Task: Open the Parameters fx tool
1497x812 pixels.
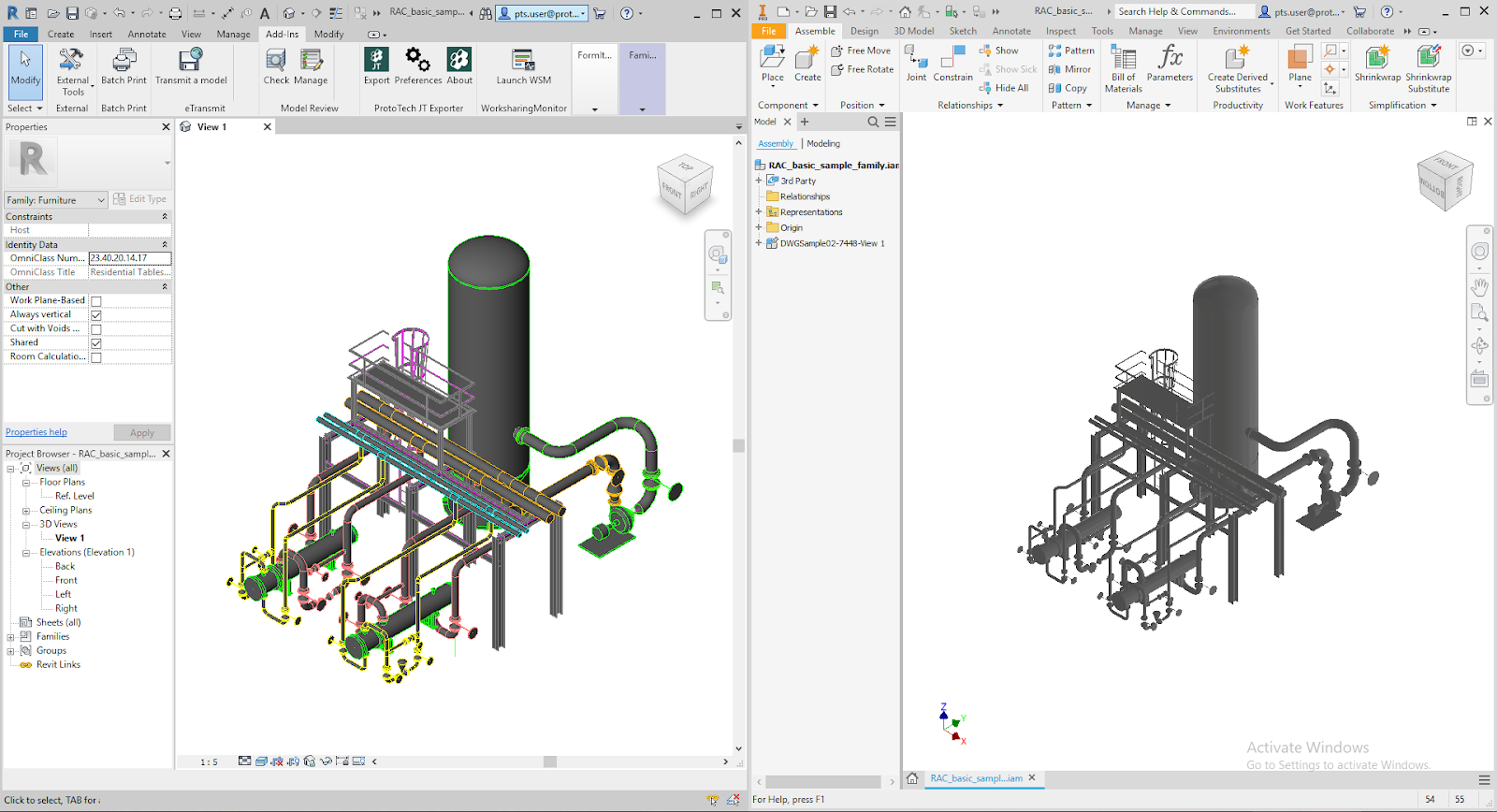Action: [x=1170, y=59]
